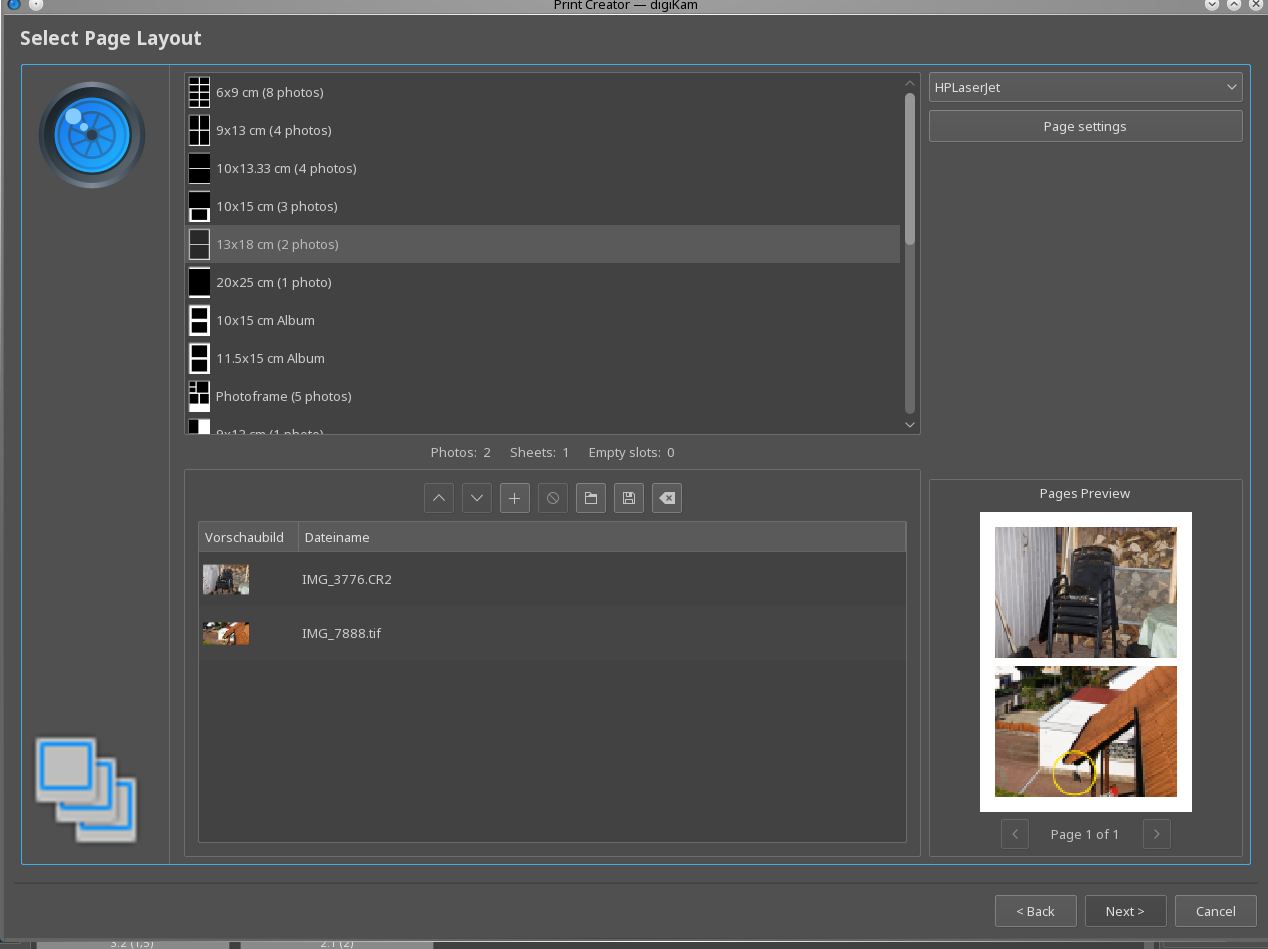1268x949 pixels.
Task: Go to previous preview page
Action: click(x=1014, y=834)
